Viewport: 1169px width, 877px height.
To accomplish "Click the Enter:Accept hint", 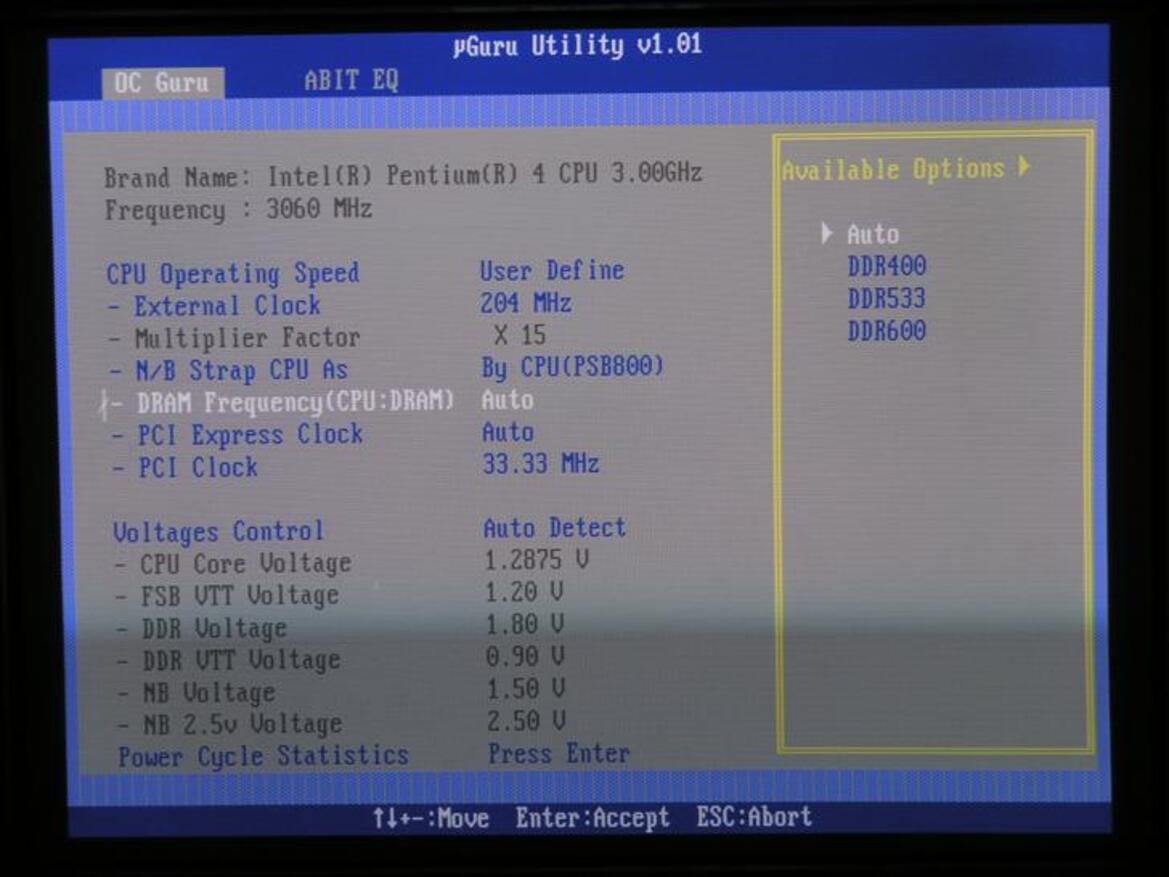I will (x=593, y=818).
